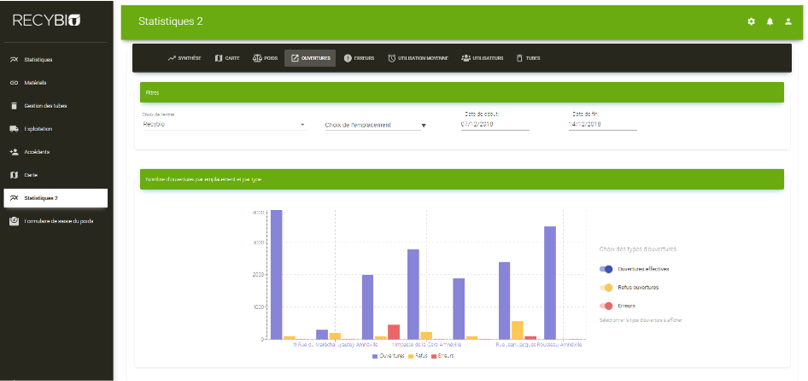Click the axis label 1 Impasse de la Gare

(x=427, y=345)
